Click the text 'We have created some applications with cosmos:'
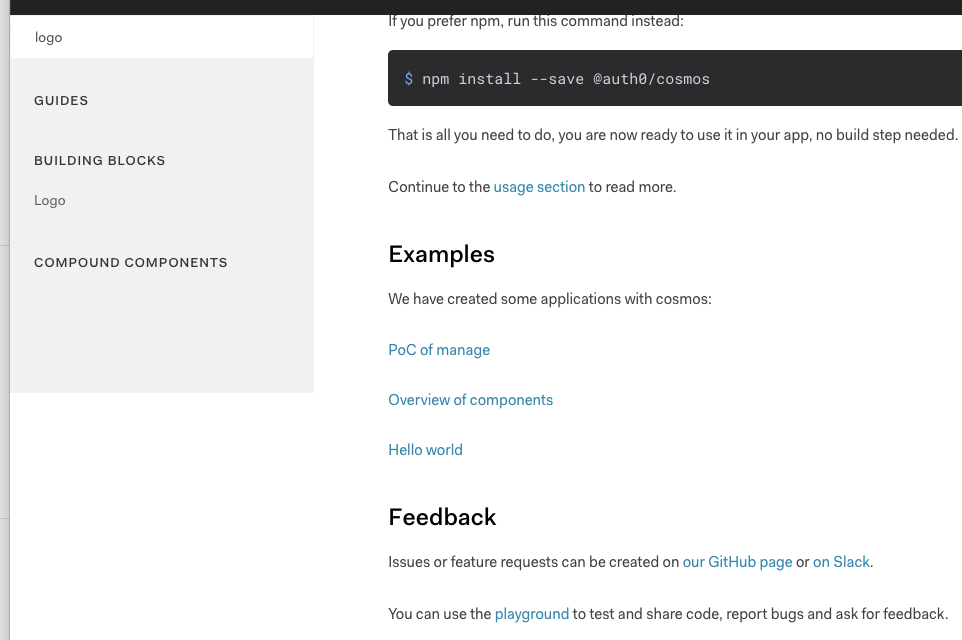Viewport: 962px width, 640px height. click(550, 299)
